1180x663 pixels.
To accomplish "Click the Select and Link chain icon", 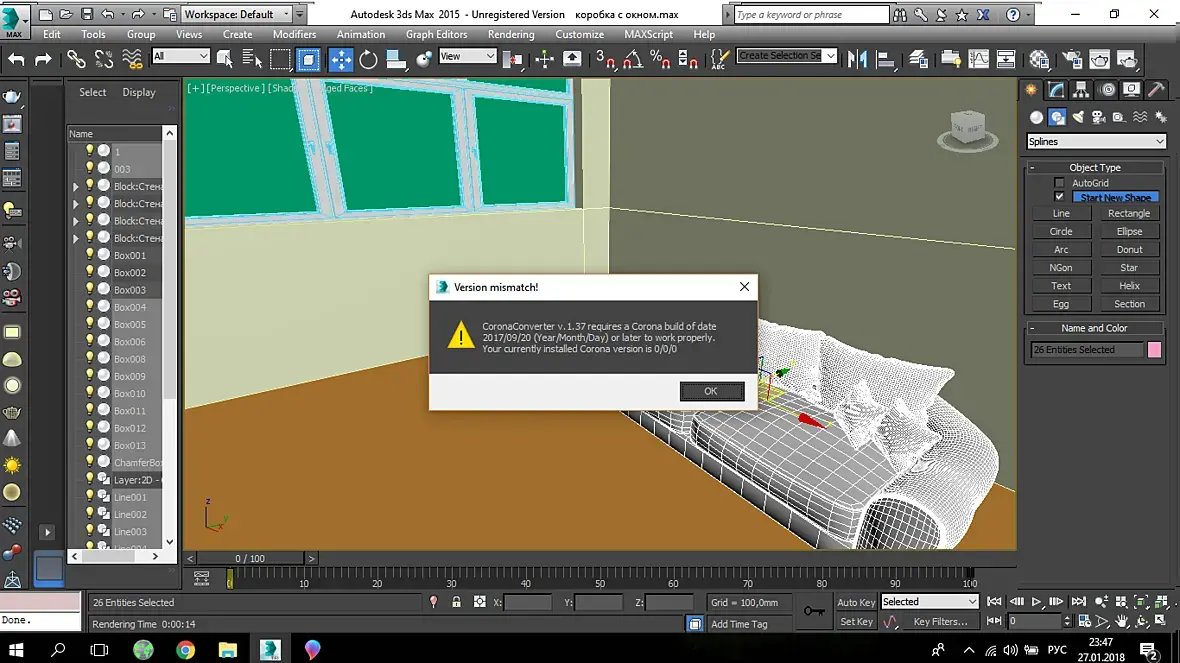I will [76, 59].
